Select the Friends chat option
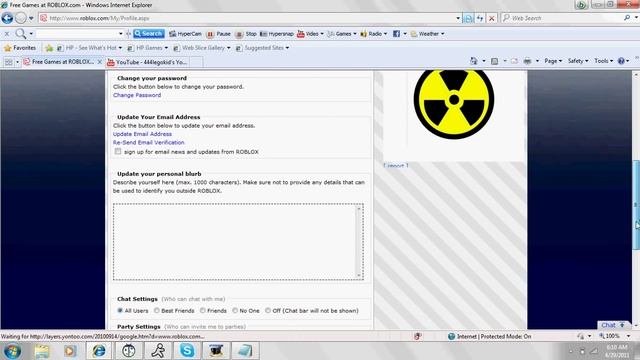Image resolution: width=640 pixels, height=360 pixels. click(203, 311)
